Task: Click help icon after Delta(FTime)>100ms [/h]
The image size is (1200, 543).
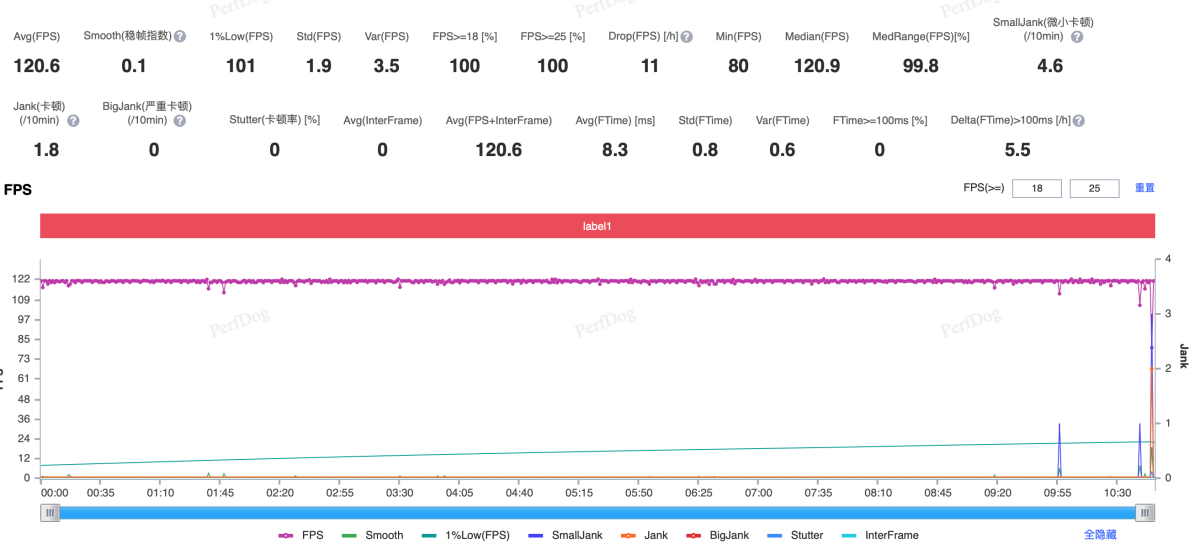Action: (1078, 121)
